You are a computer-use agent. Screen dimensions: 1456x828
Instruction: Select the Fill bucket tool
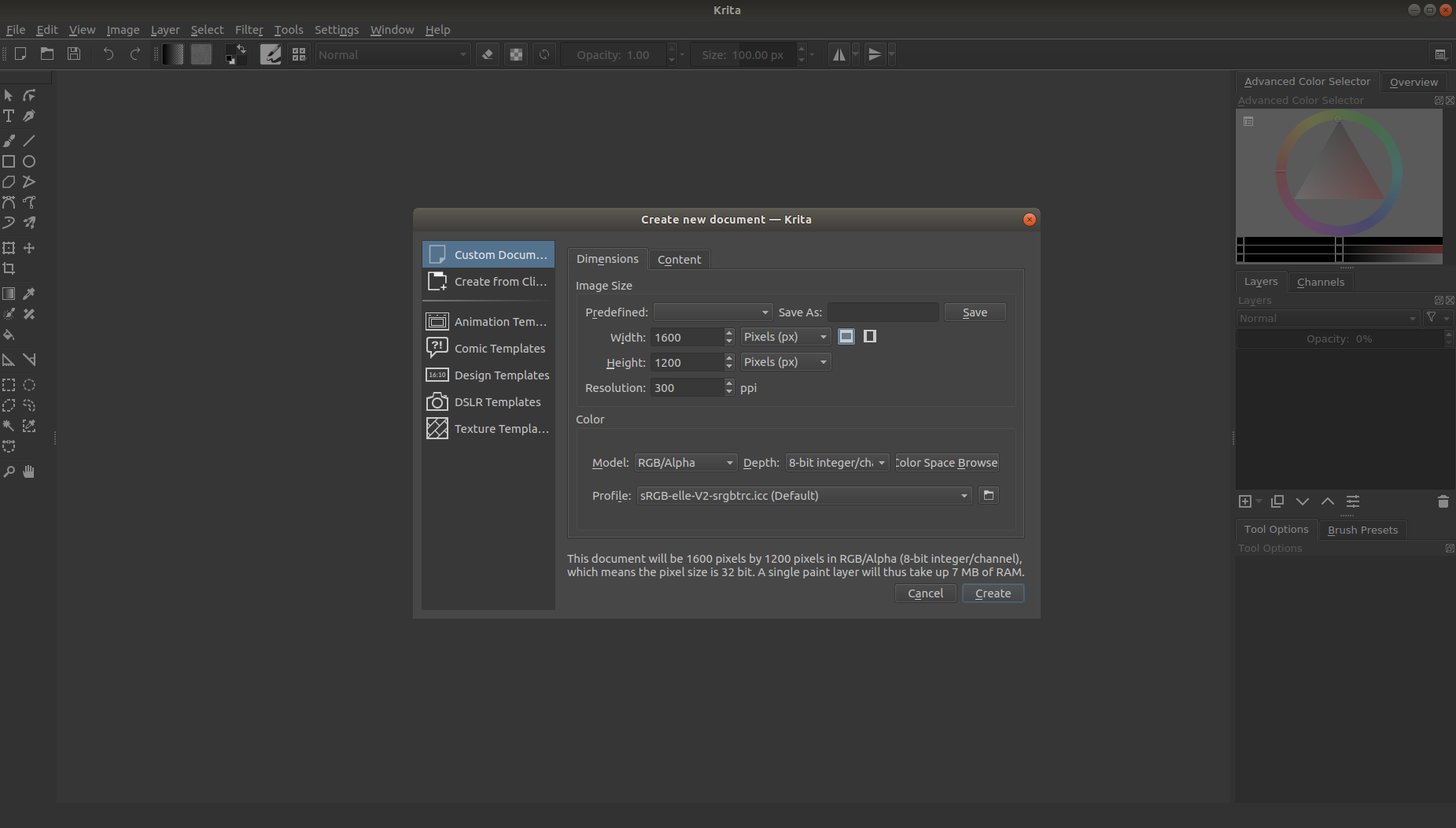[9, 335]
